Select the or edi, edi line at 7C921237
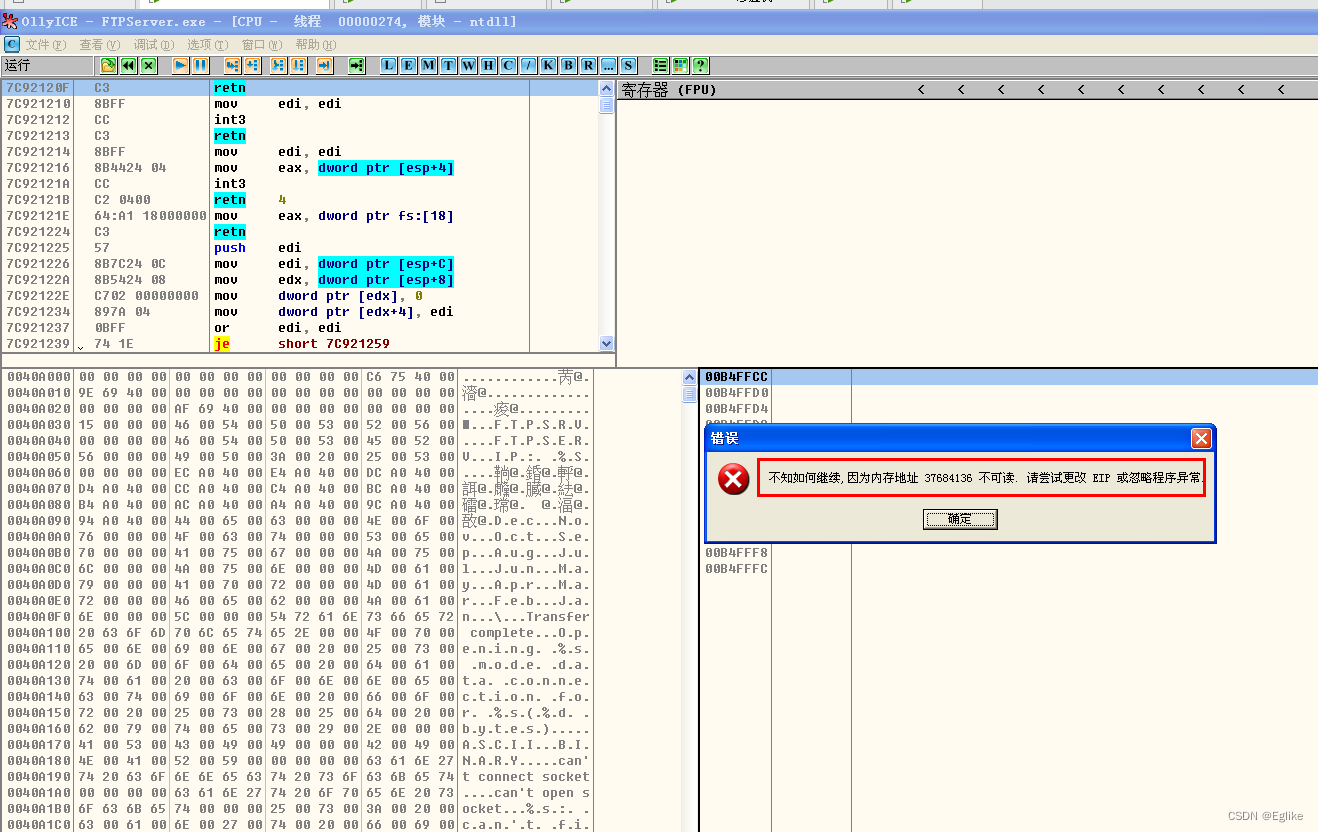Image resolution: width=1318 pixels, height=832 pixels. [x=299, y=328]
